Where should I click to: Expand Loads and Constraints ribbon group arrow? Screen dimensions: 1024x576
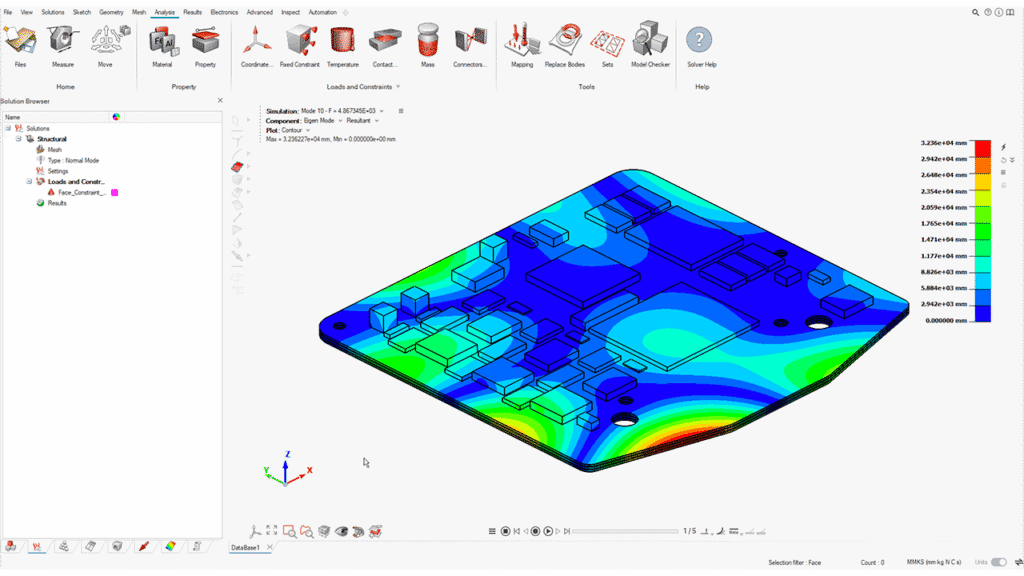398,87
